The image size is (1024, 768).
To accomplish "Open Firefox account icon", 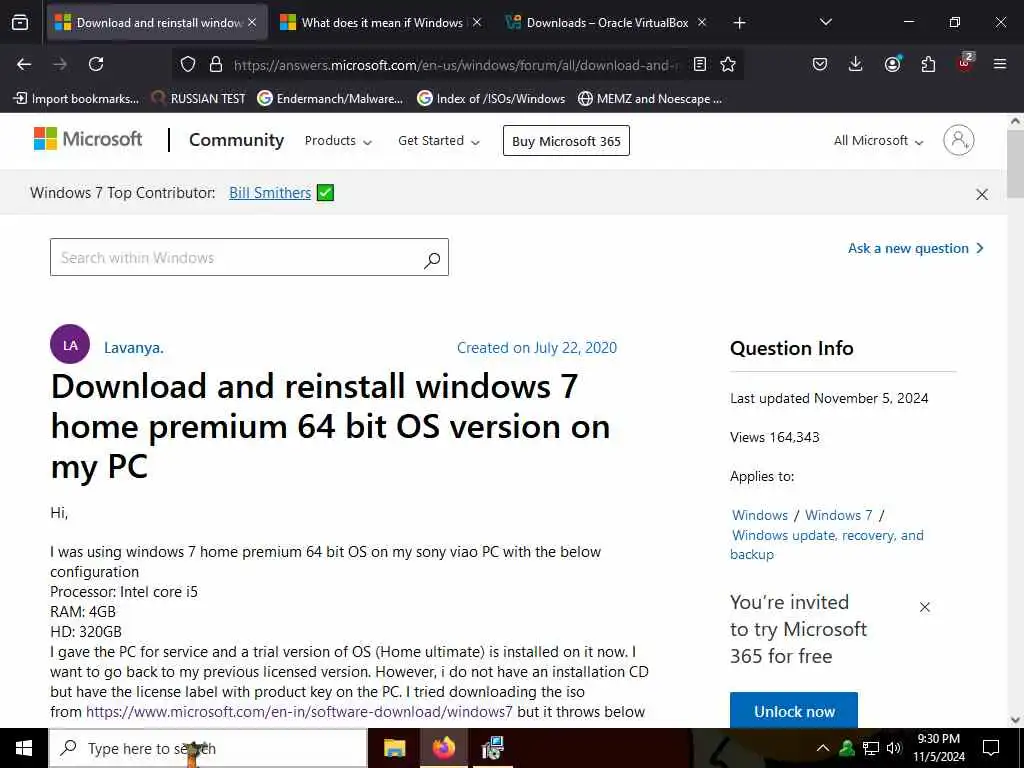I will (892, 64).
